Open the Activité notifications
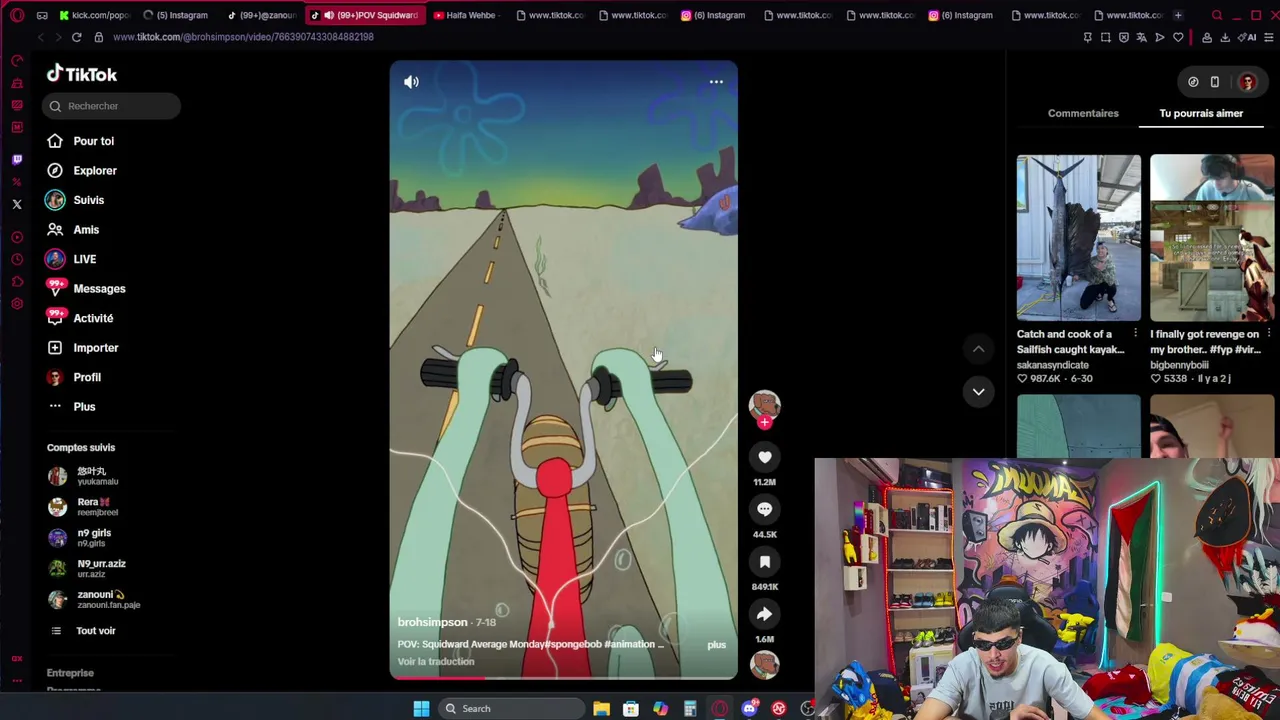The width and height of the screenshot is (1280, 720). click(x=79, y=318)
